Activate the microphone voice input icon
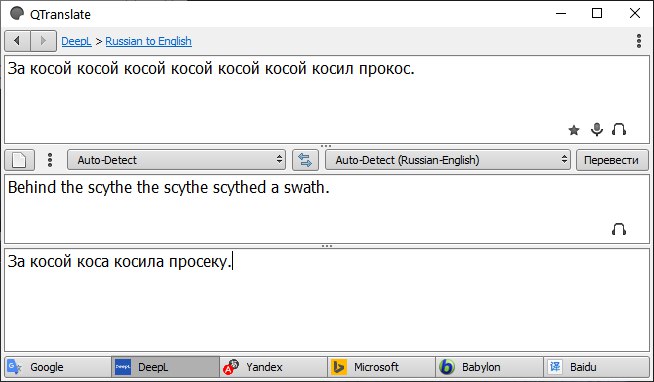This screenshot has width=654, height=382. [x=597, y=130]
